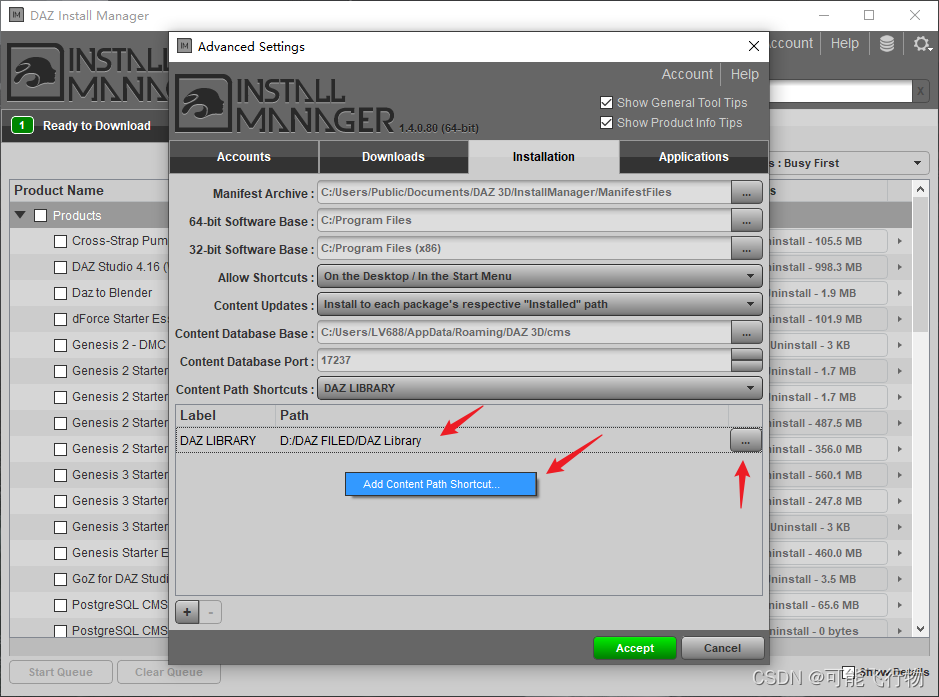
Task: Click the browse button for Manifest Archive
Action: [746, 193]
